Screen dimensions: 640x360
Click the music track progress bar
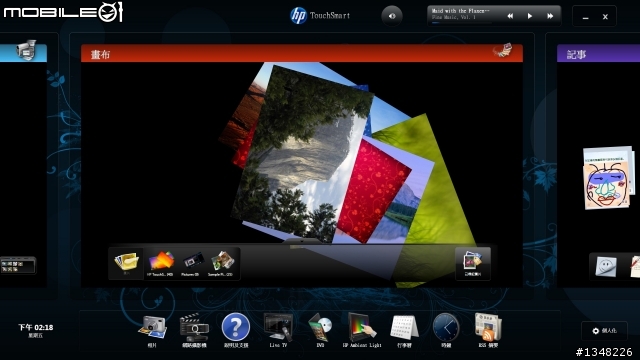[x=461, y=23]
